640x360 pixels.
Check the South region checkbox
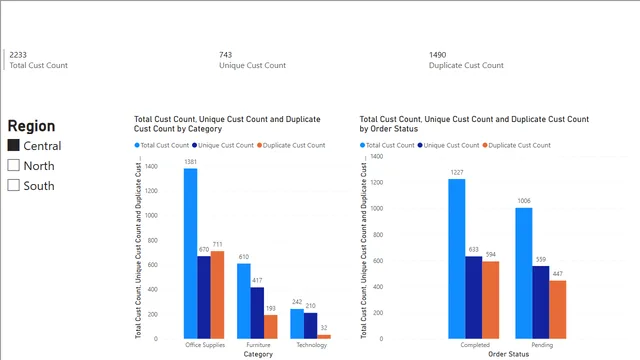(13, 185)
